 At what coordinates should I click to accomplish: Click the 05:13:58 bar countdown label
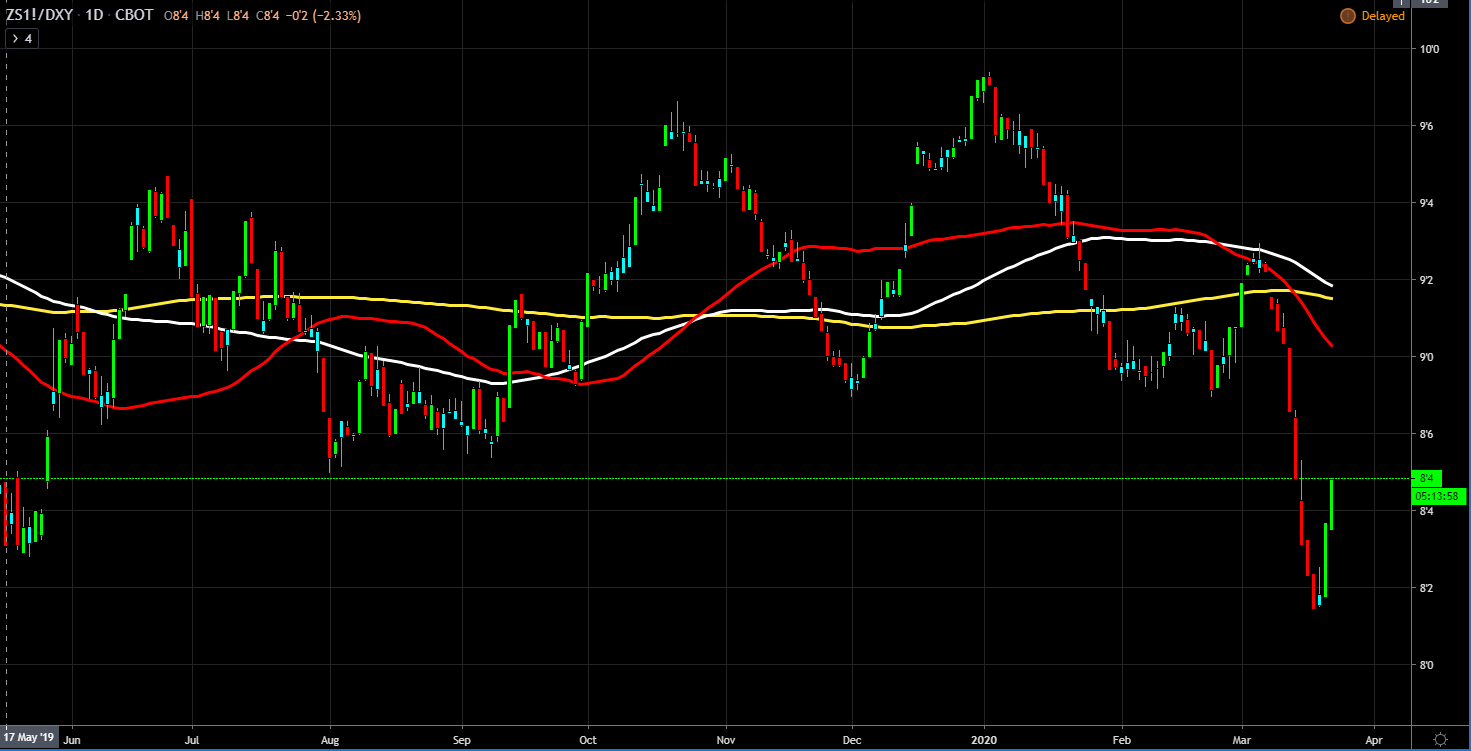1438,495
